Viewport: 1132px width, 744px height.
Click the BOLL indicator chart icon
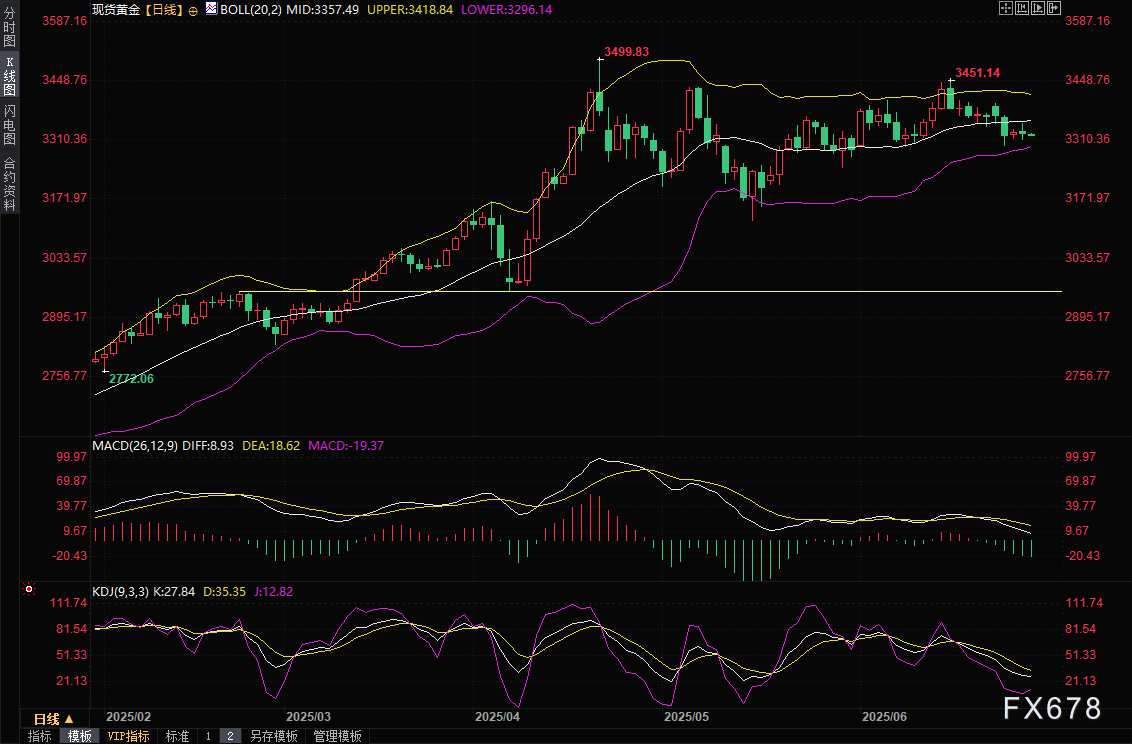210,8
